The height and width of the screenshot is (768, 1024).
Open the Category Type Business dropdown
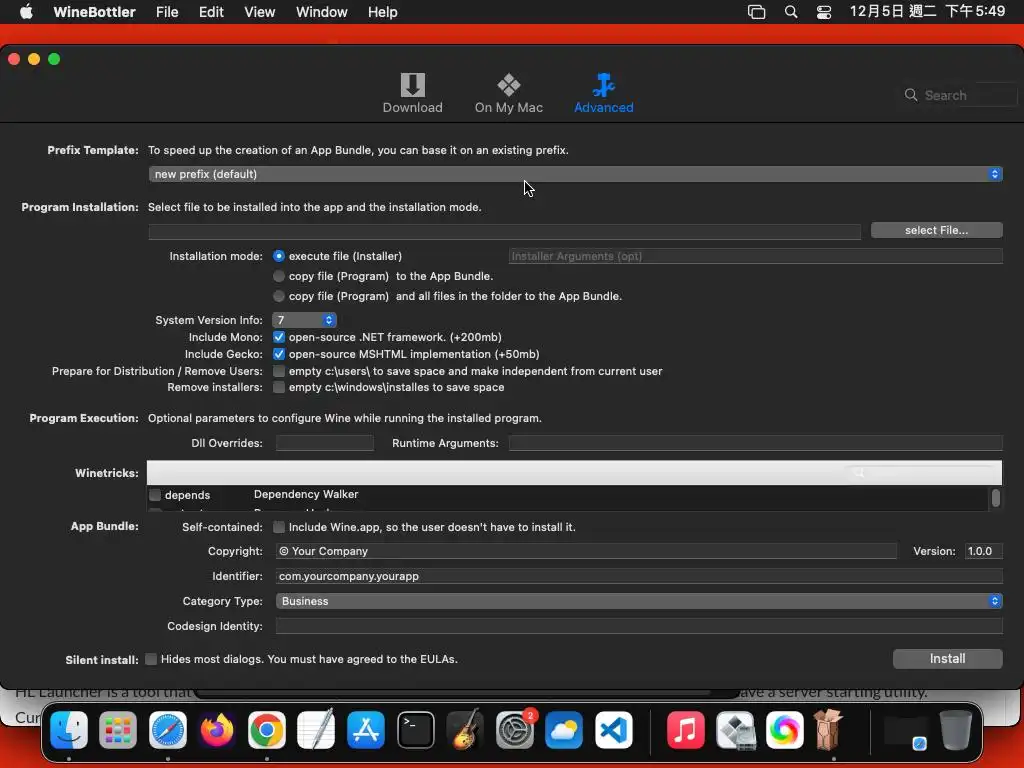click(x=639, y=601)
